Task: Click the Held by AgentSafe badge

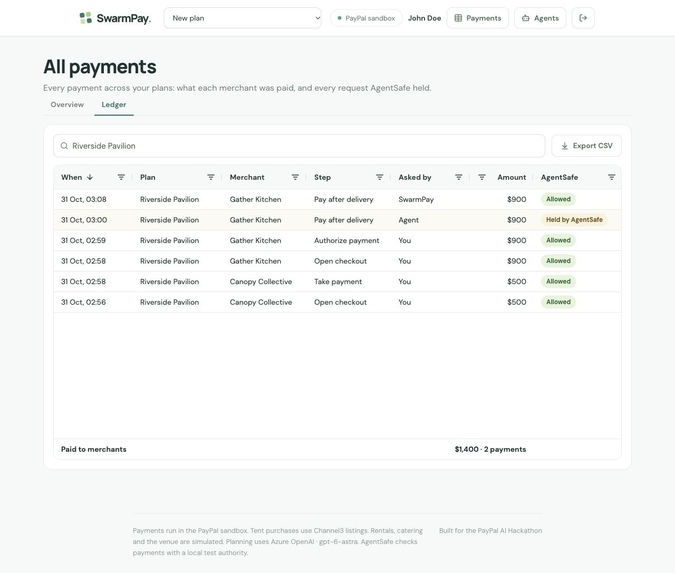Action: coord(574,220)
